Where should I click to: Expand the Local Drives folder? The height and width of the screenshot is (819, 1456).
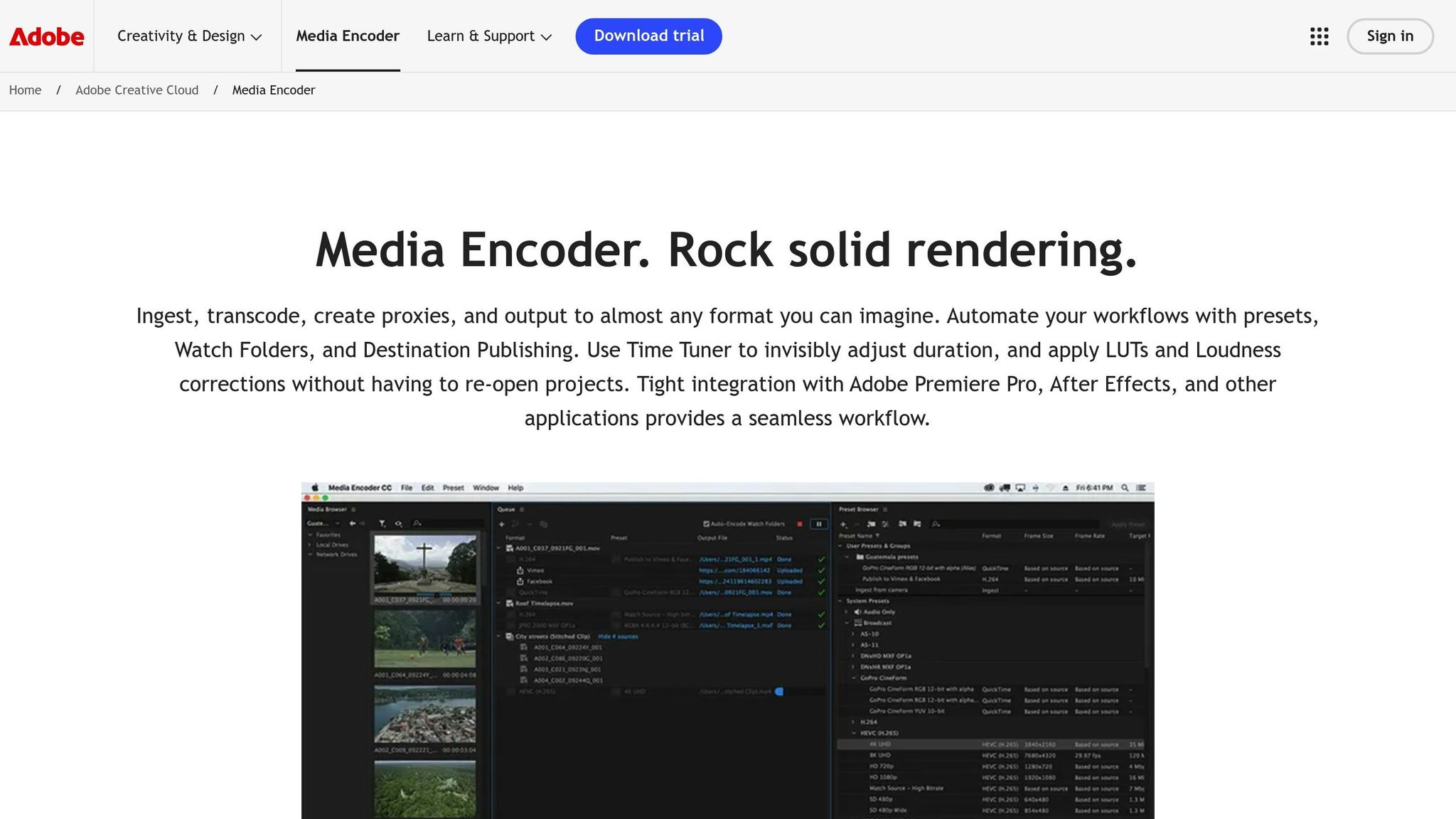(x=309, y=545)
